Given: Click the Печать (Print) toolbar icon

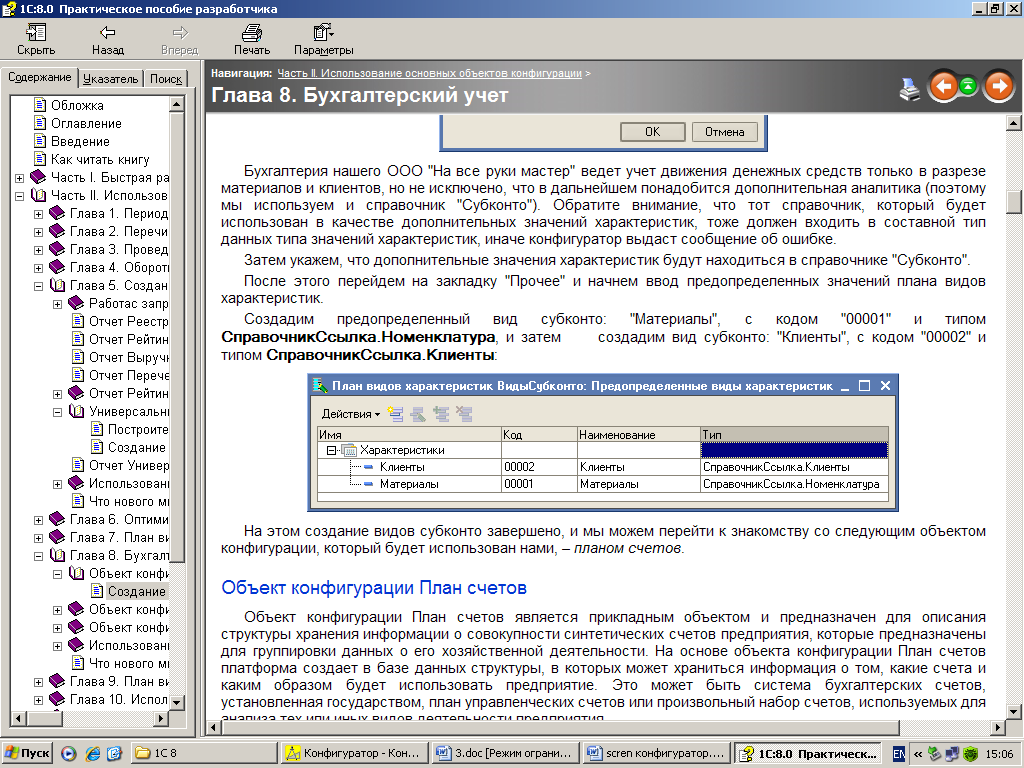Looking at the screenshot, I should pyautogui.click(x=251, y=33).
